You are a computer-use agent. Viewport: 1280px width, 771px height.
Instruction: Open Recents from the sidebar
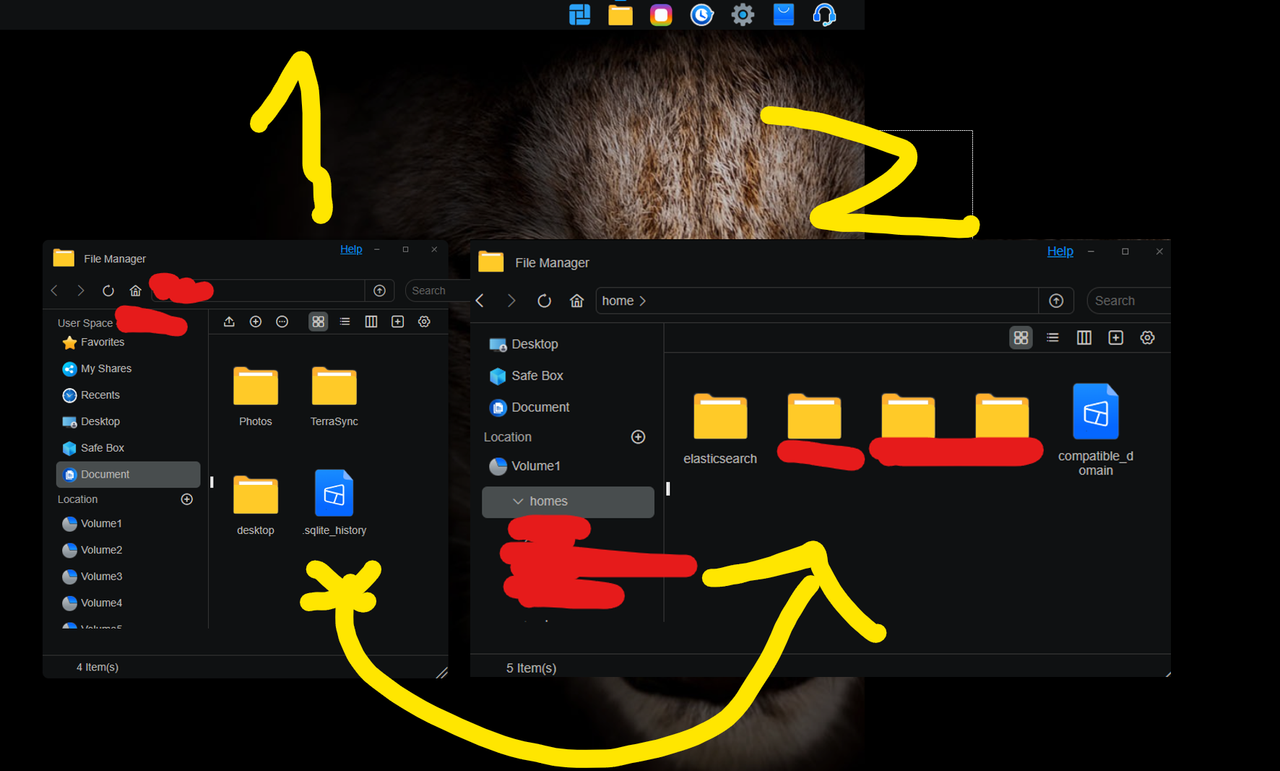(x=102, y=395)
